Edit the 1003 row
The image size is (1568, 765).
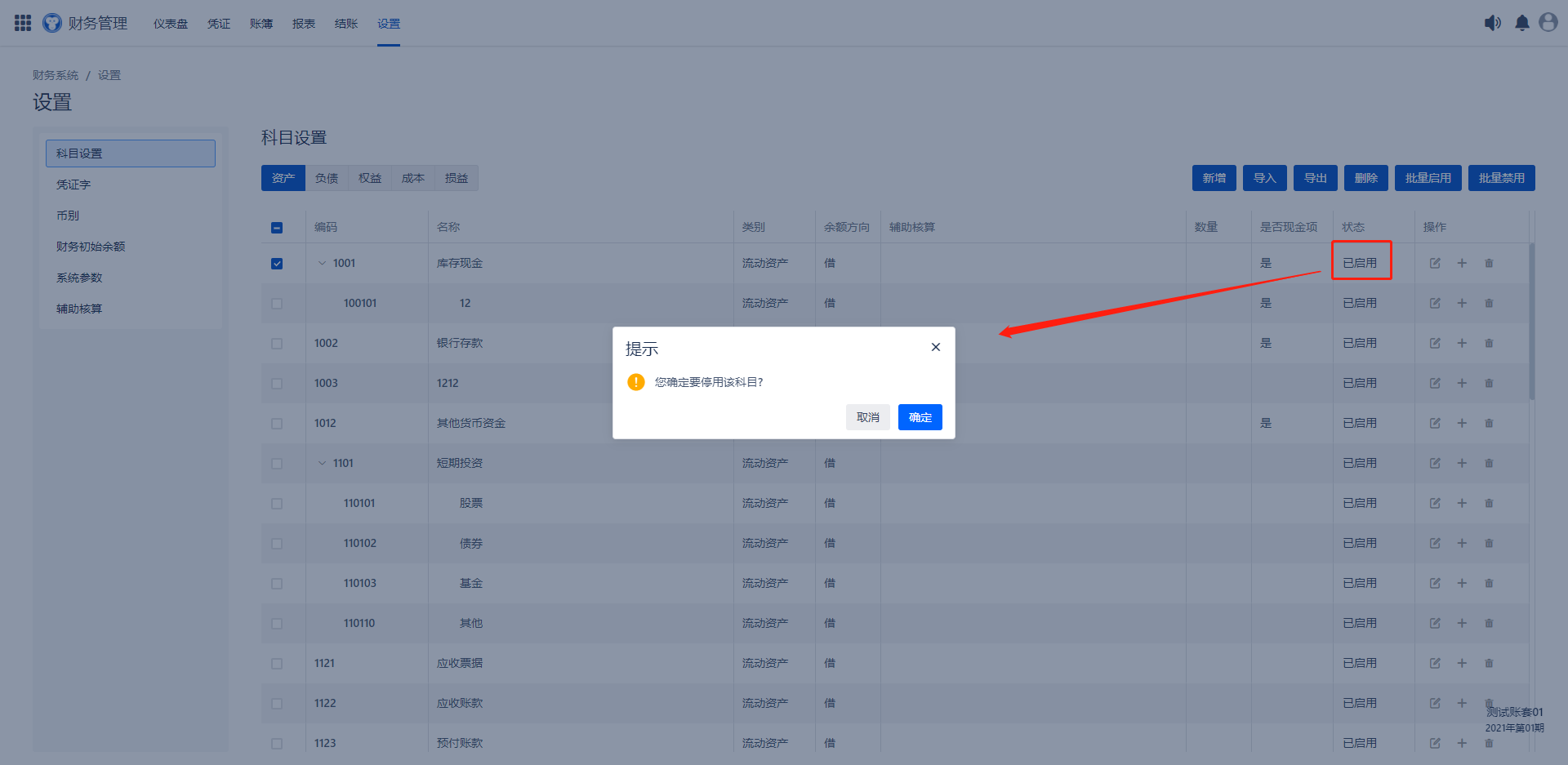coord(1435,383)
